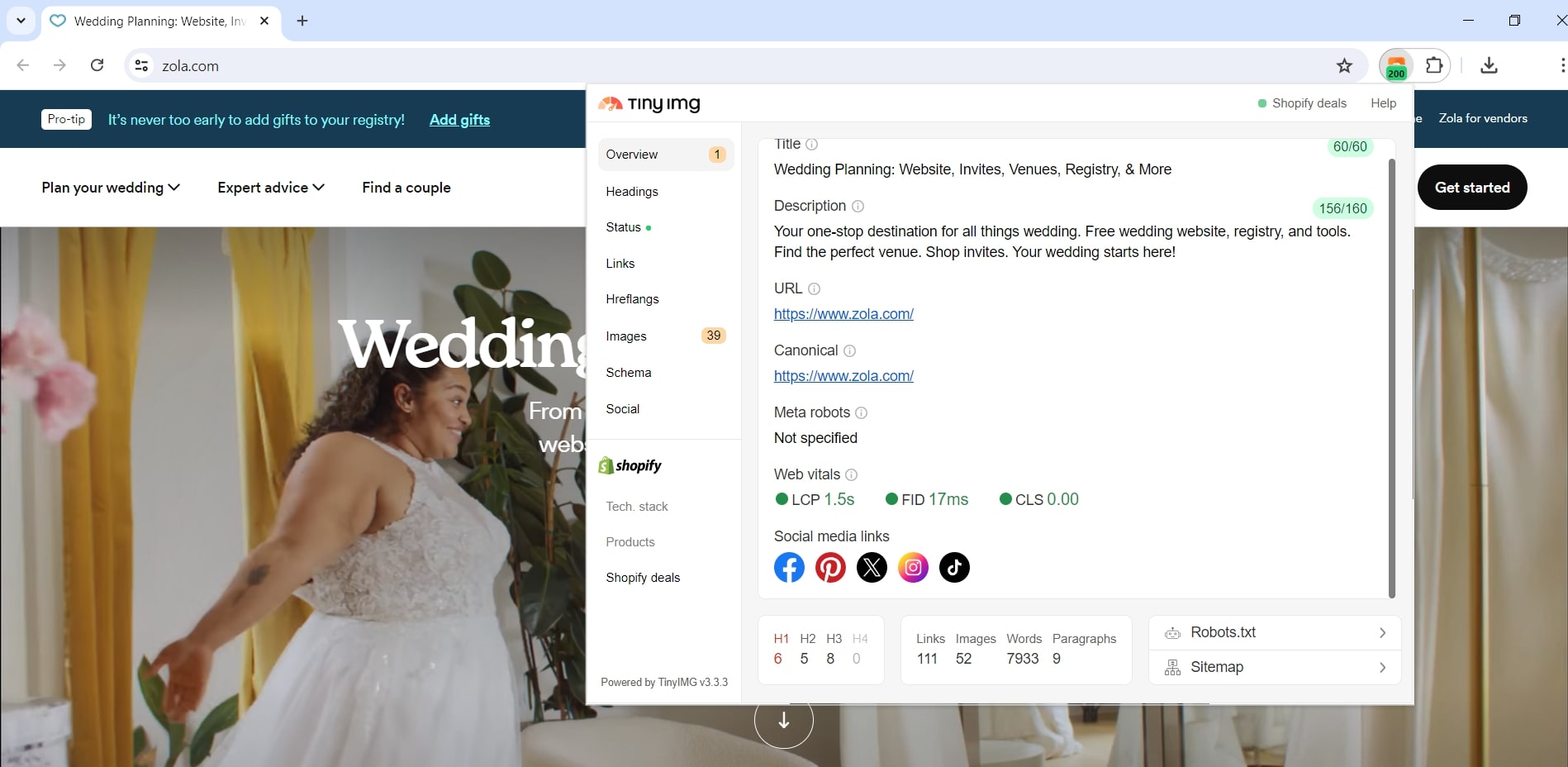The image size is (1568, 767).
Task: Open the canonical https://www.zola.com/ link
Action: tap(843, 376)
